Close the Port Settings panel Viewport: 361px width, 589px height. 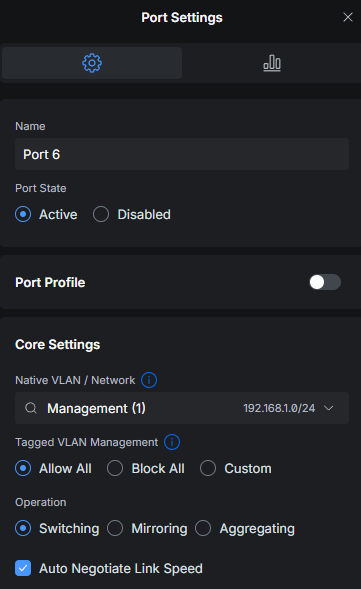[x=348, y=17]
